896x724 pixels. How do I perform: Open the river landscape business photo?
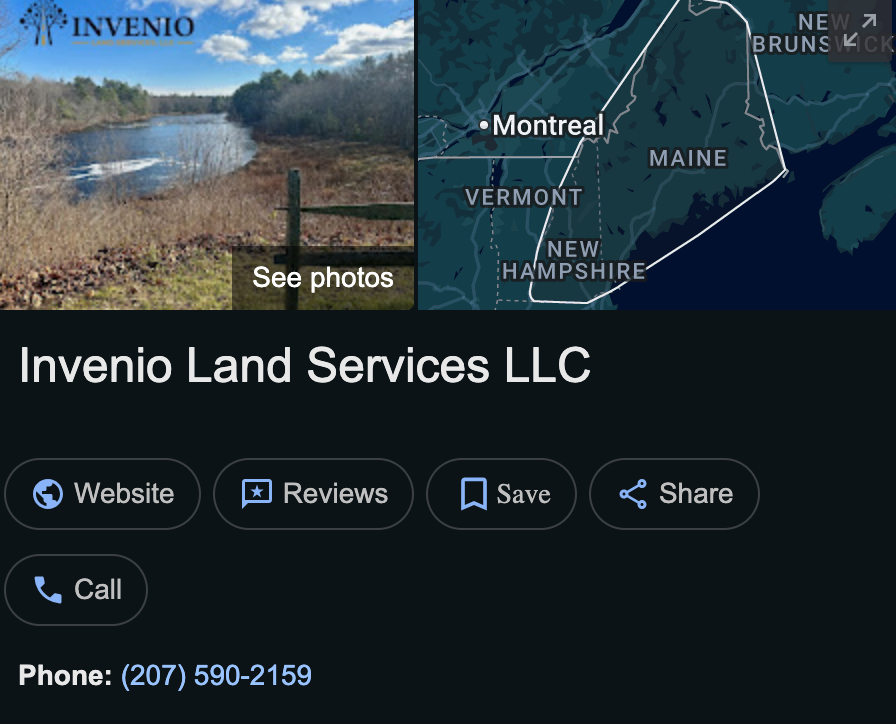207,155
